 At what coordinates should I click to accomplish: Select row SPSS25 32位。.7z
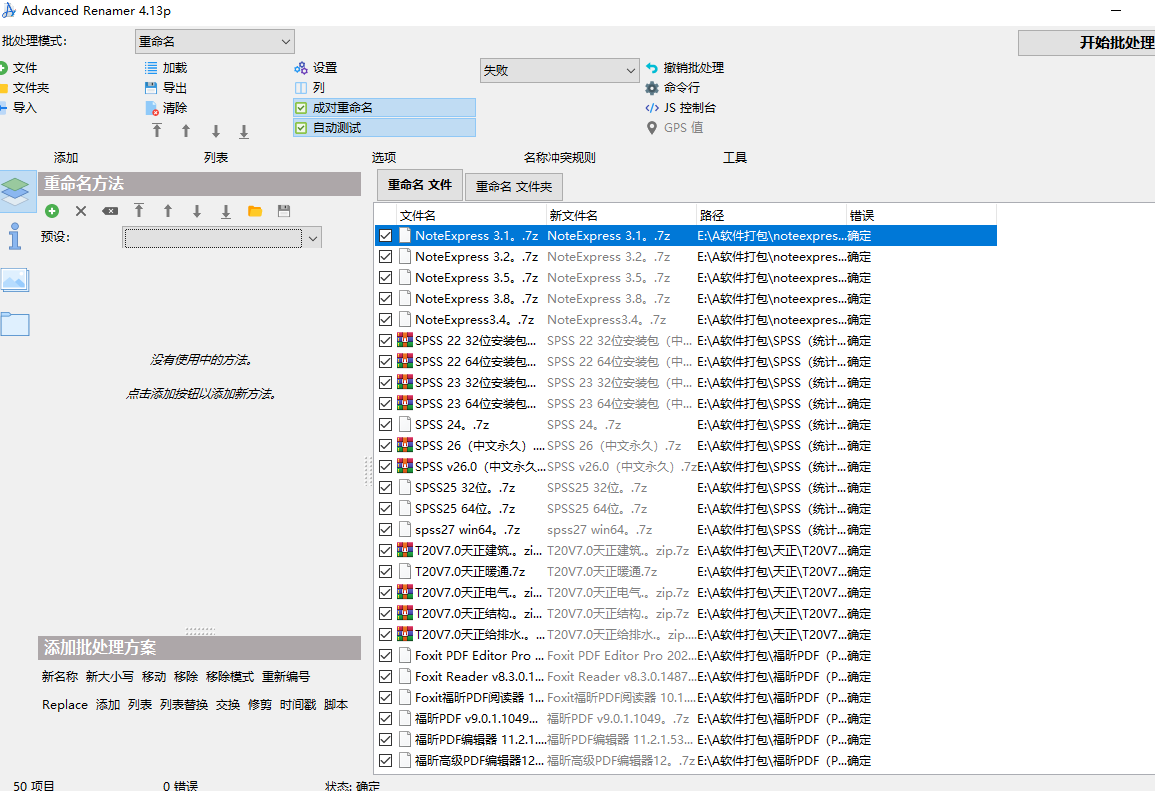(x=686, y=488)
